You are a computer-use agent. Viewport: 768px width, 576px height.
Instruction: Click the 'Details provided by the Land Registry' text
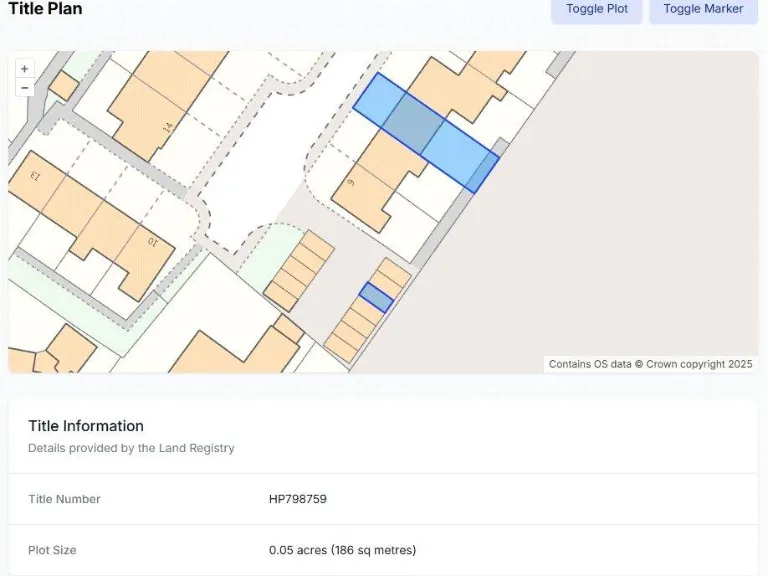tap(131, 448)
